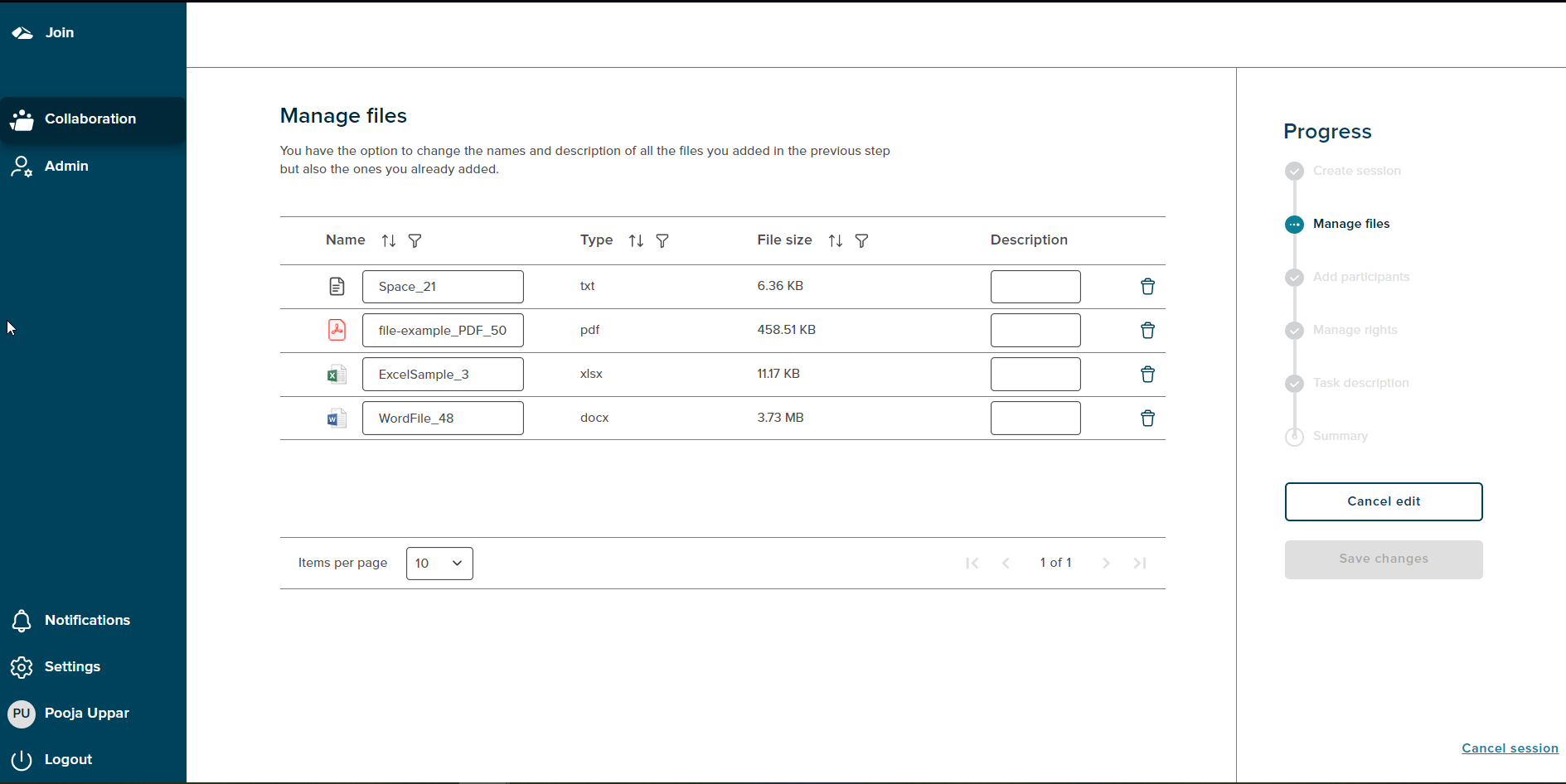Filter the Name column
Image resolution: width=1566 pixels, height=784 pixels.
(x=415, y=240)
